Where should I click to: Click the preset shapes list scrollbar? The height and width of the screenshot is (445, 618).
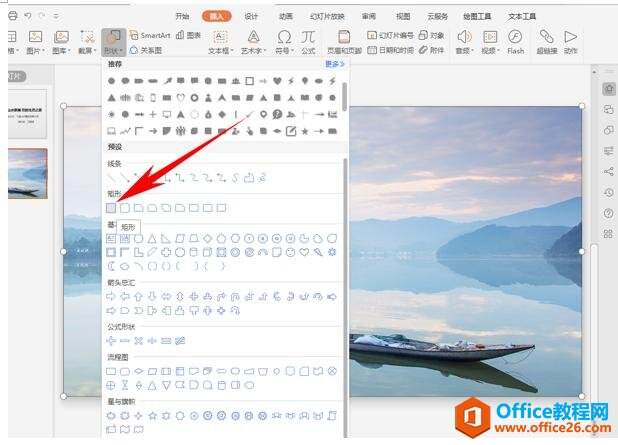(x=346, y=298)
